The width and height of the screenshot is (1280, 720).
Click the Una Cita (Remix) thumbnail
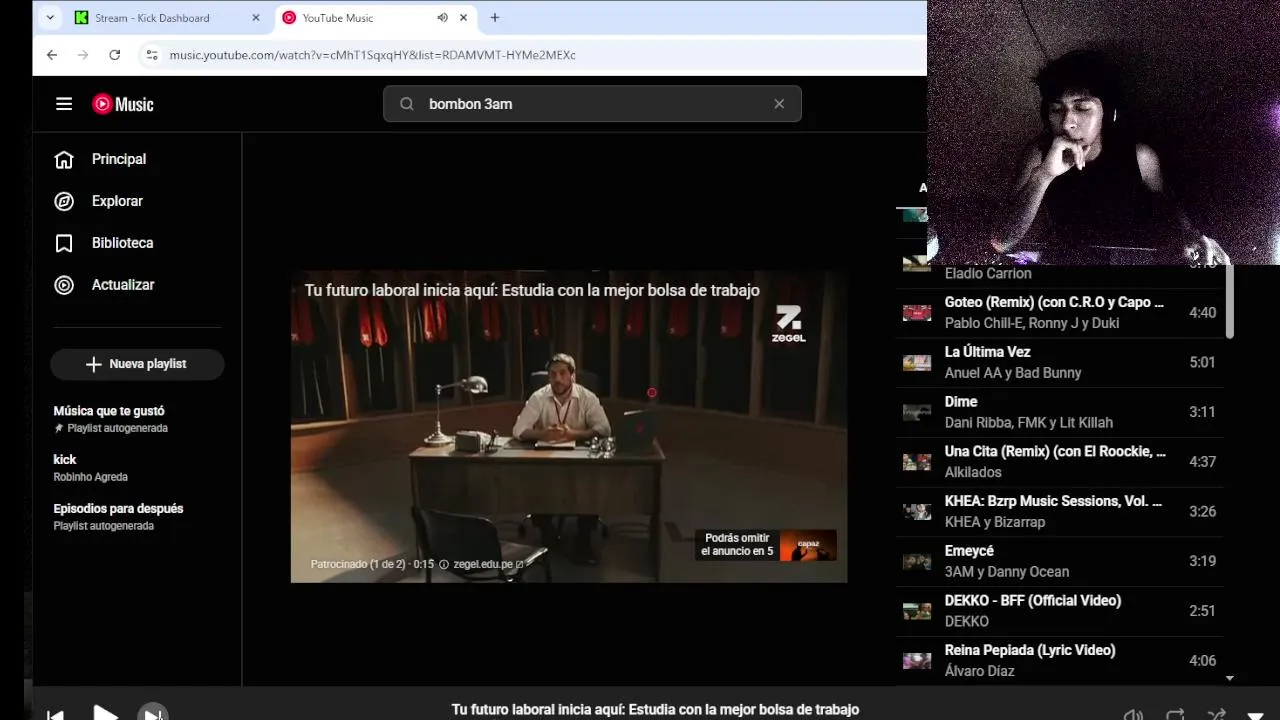click(917, 462)
